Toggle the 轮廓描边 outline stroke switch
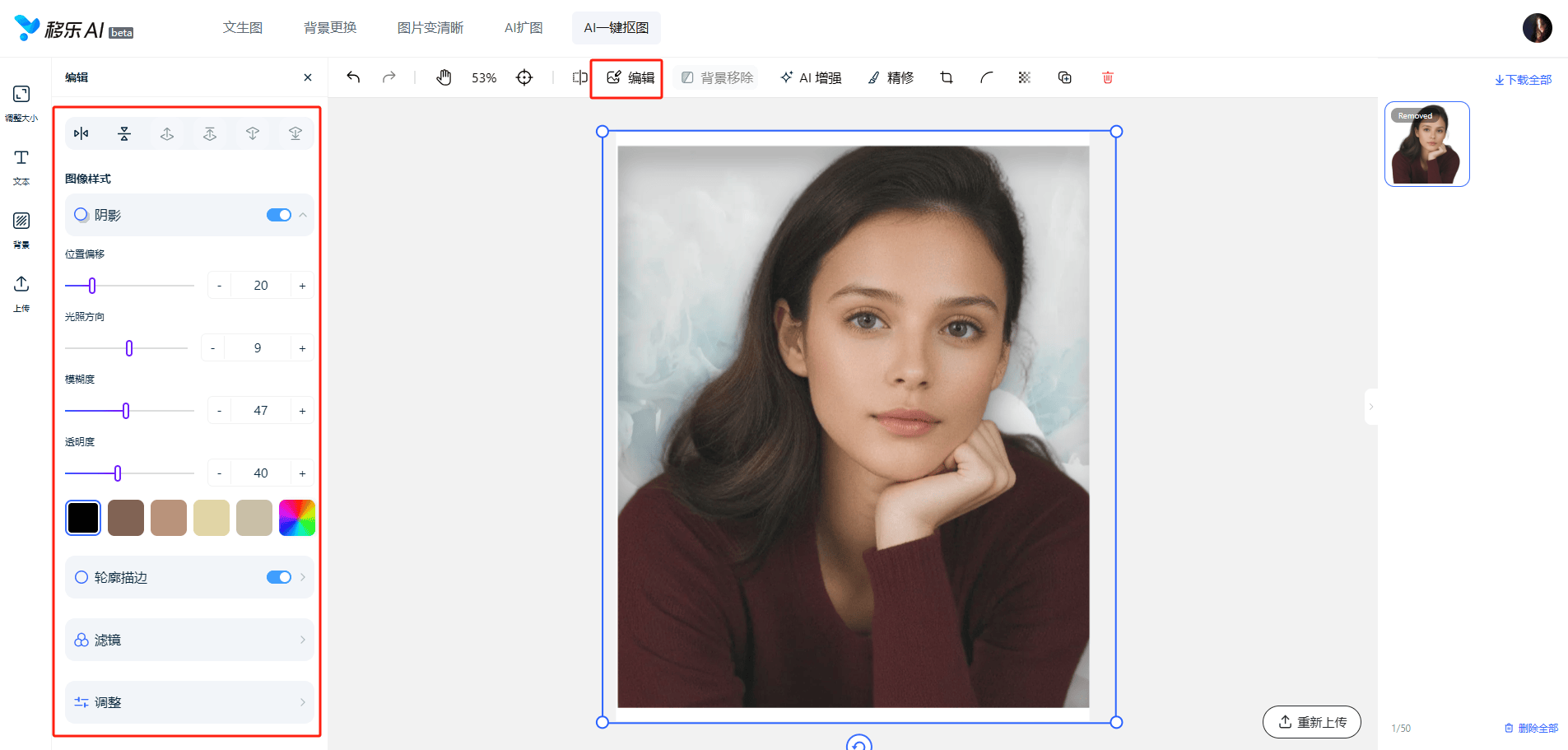 click(x=279, y=577)
